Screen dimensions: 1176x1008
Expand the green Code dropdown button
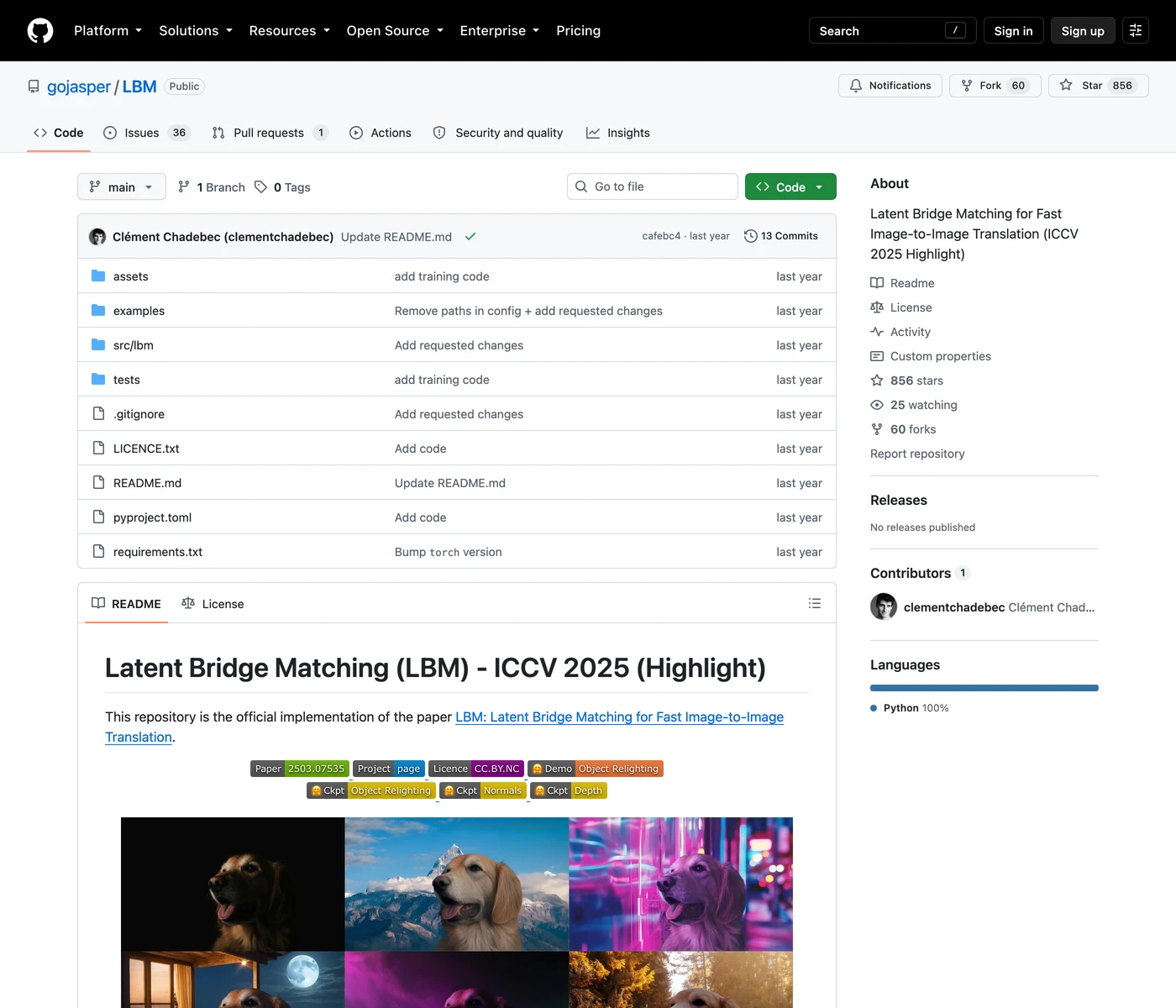(790, 186)
